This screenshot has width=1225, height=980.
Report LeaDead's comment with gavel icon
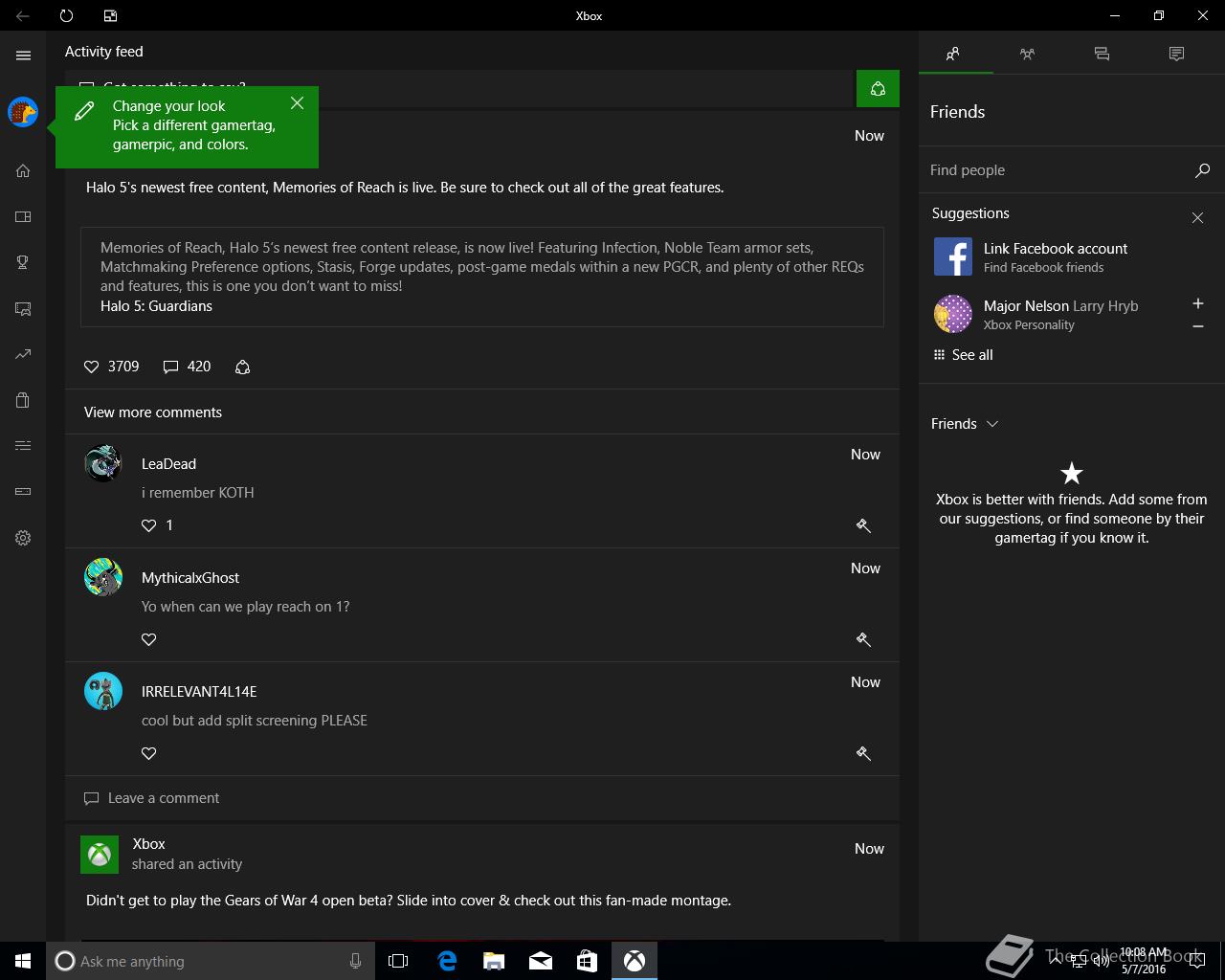pyautogui.click(x=863, y=525)
